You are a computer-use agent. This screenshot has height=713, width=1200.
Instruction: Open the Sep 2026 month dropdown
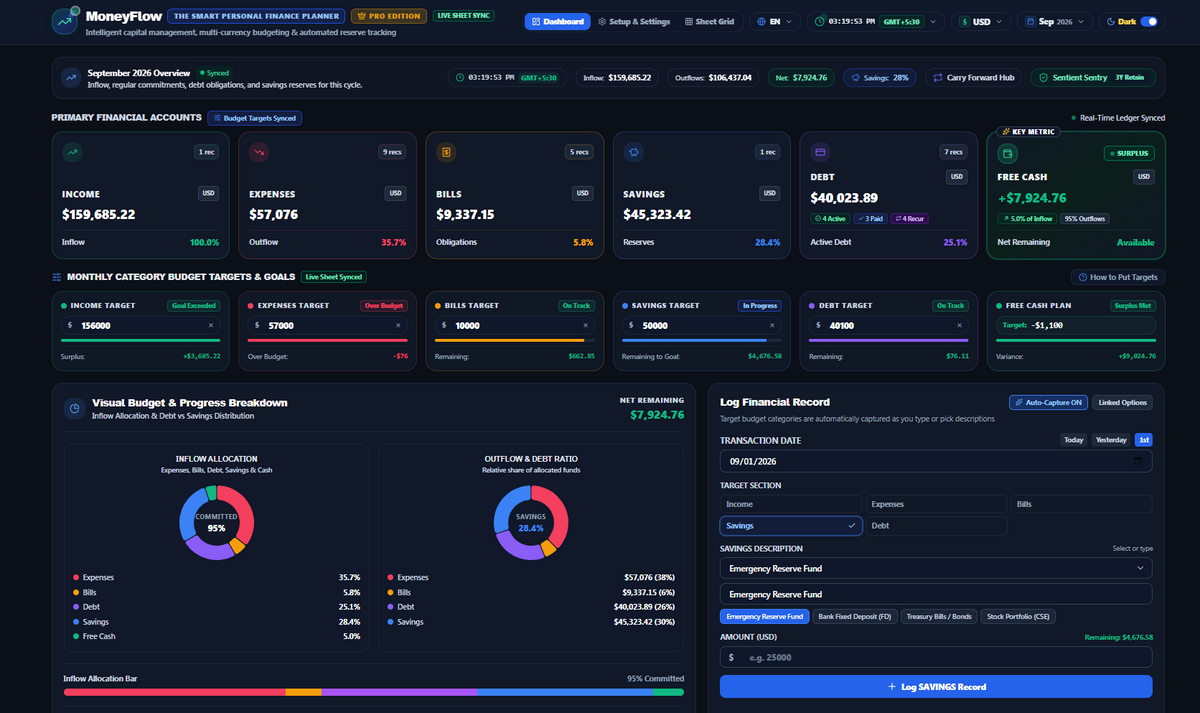pyautogui.click(x=1056, y=21)
